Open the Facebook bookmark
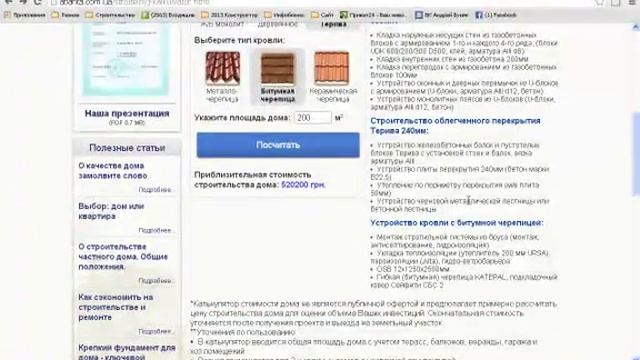640x360 pixels. [x=496, y=15]
